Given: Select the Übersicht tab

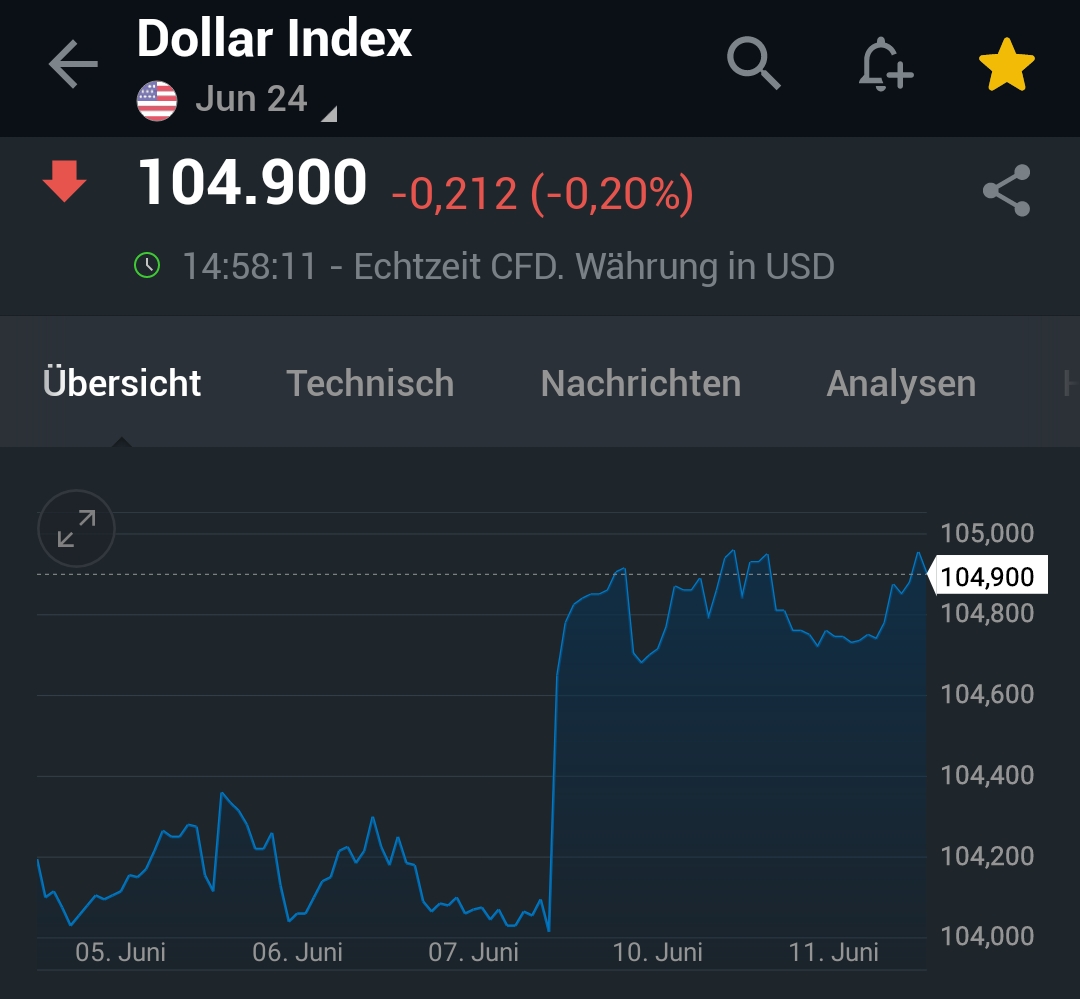Looking at the screenshot, I should point(122,384).
